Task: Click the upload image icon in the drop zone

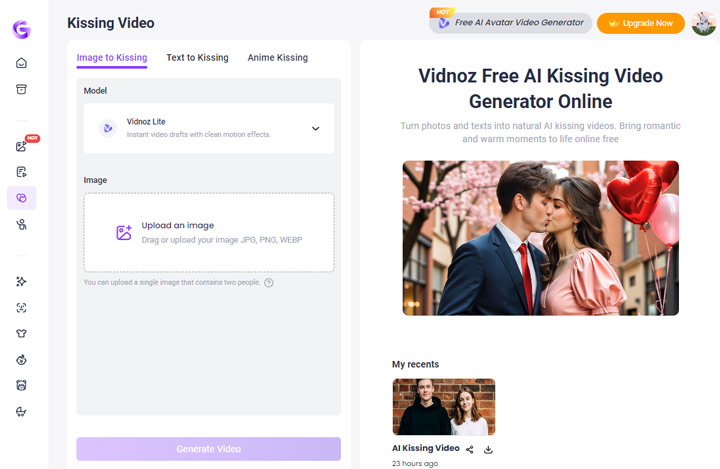Action: [124, 232]
